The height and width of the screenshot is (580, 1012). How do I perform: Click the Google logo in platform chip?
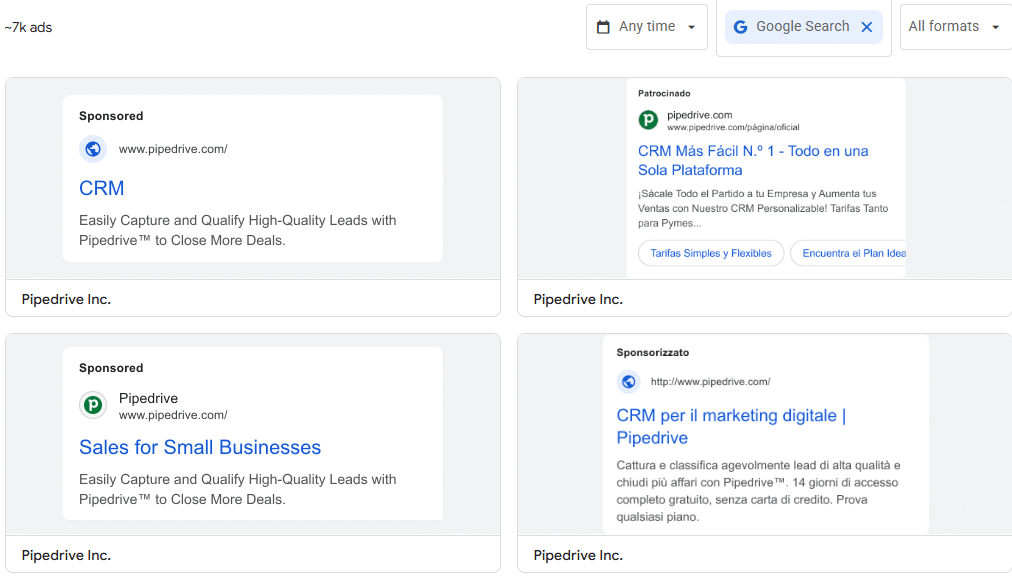(x=741, y=27)
